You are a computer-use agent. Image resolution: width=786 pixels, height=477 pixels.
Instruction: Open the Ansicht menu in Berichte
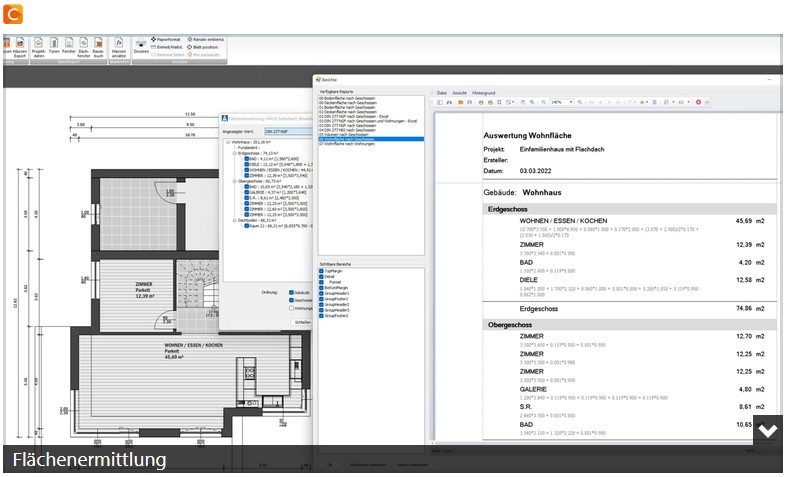(x=459, y=93)
